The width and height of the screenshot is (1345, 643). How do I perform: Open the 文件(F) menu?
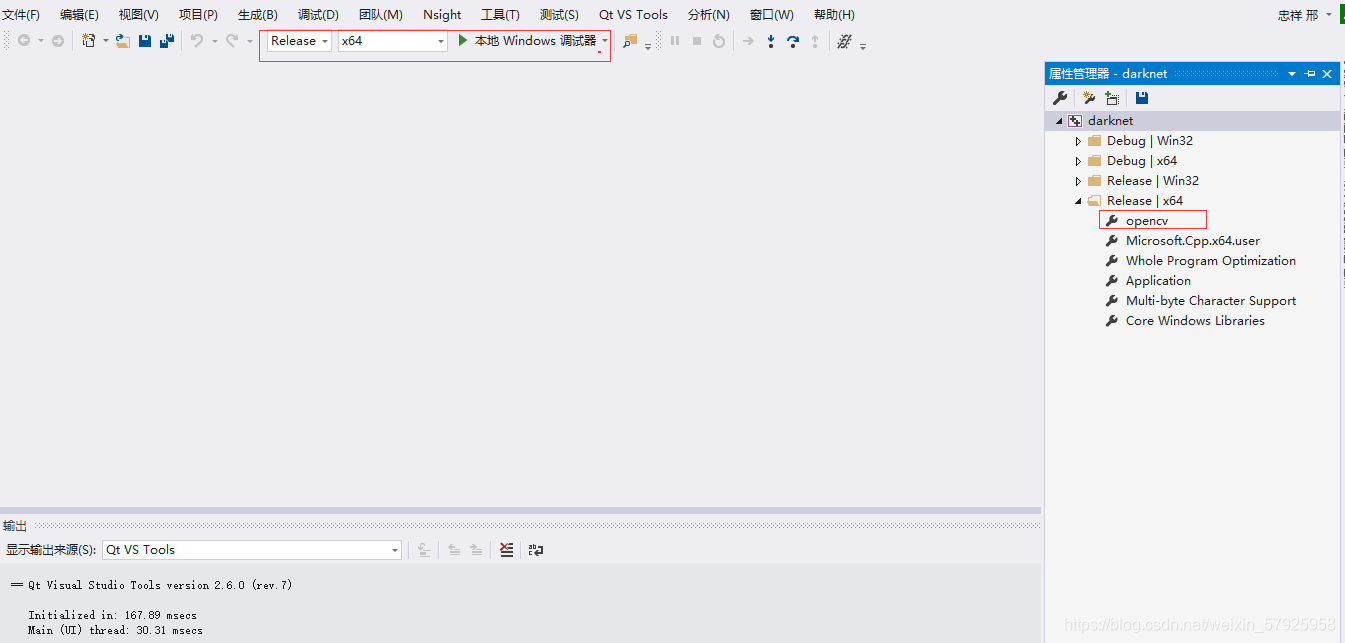21,15
